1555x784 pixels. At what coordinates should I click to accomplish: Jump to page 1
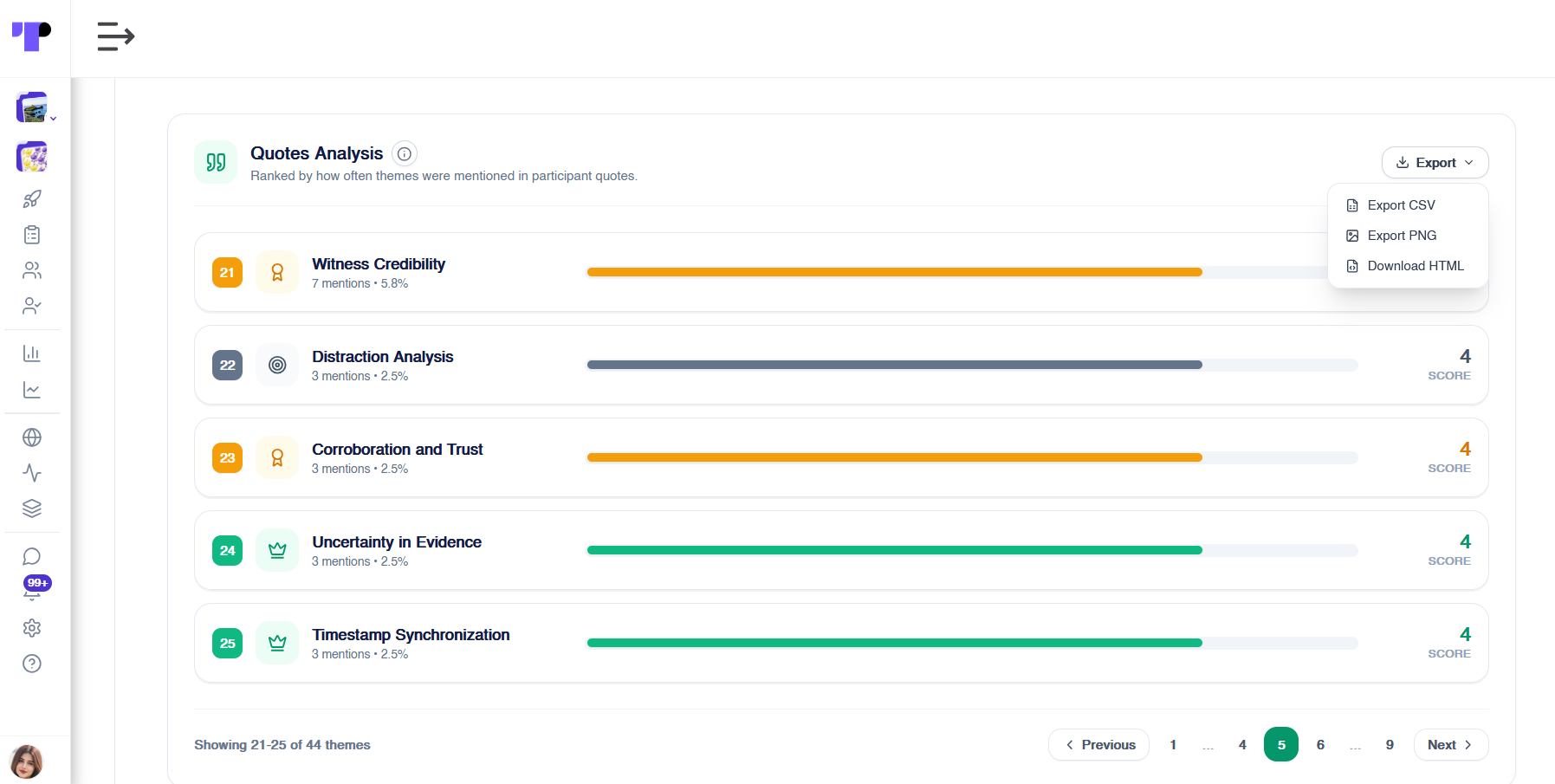1173,745
